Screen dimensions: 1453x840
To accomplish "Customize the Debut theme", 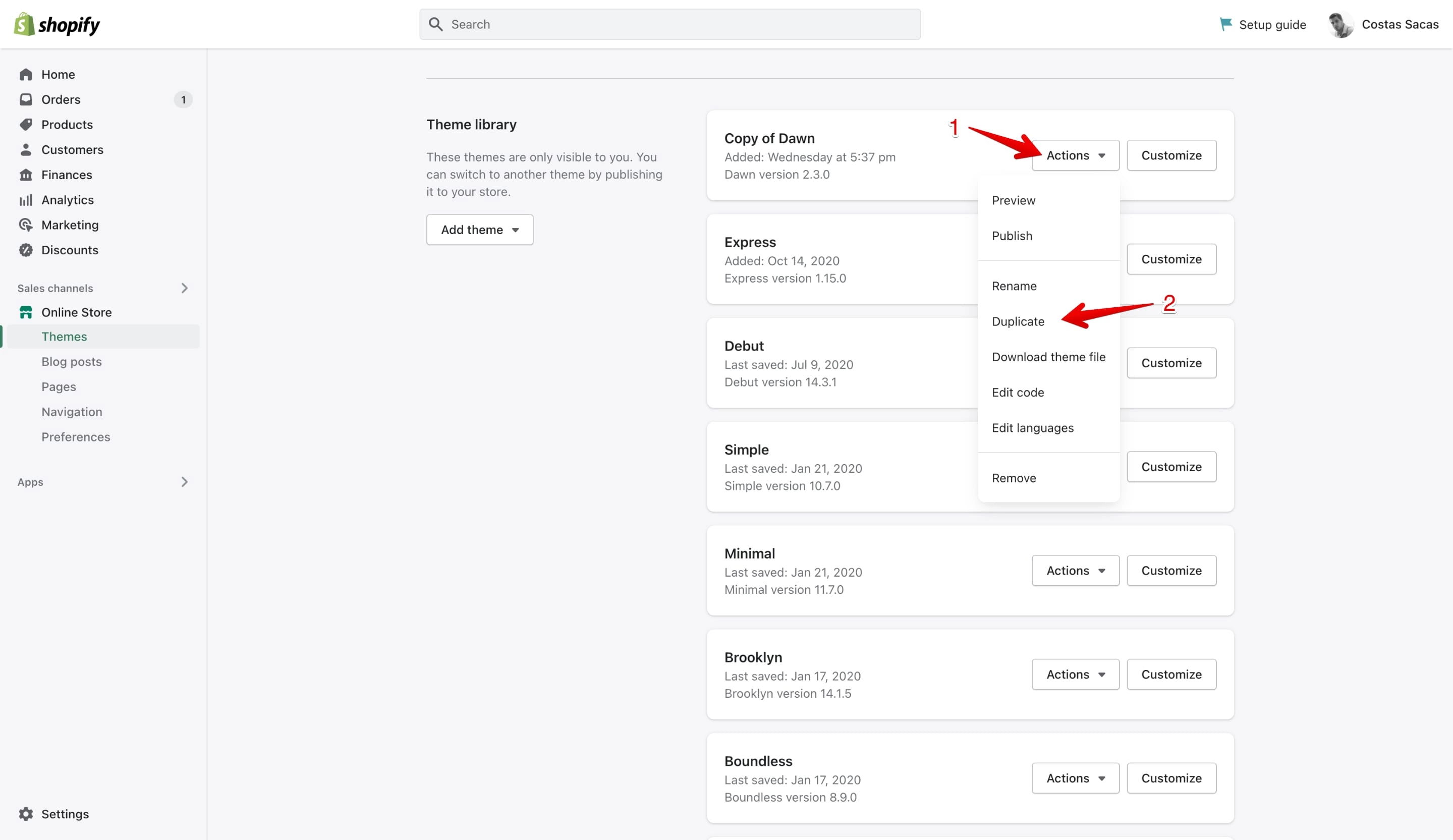I will coord(1171,363).
